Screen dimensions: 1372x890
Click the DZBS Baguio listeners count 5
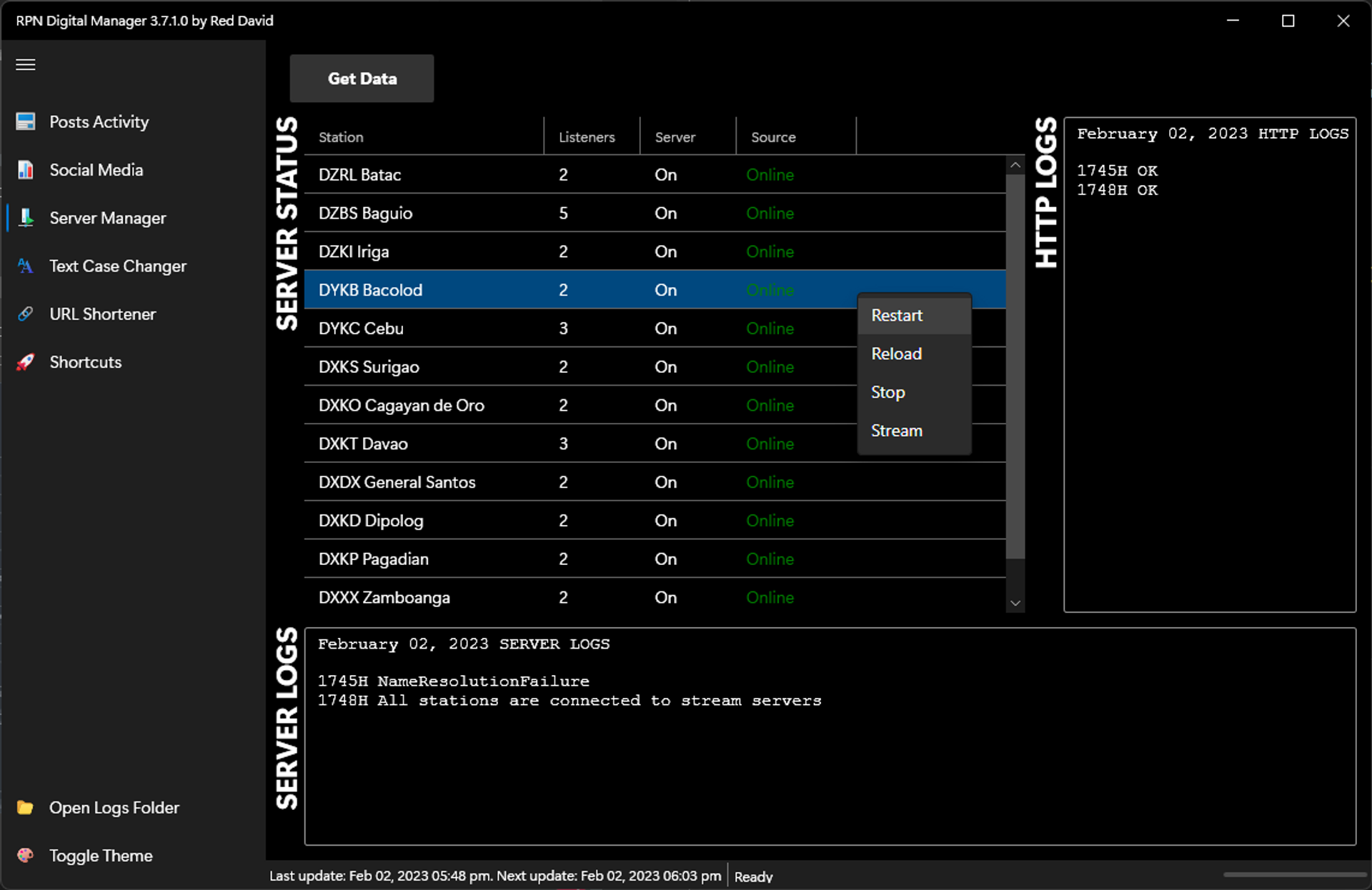(x=563, y=214)
